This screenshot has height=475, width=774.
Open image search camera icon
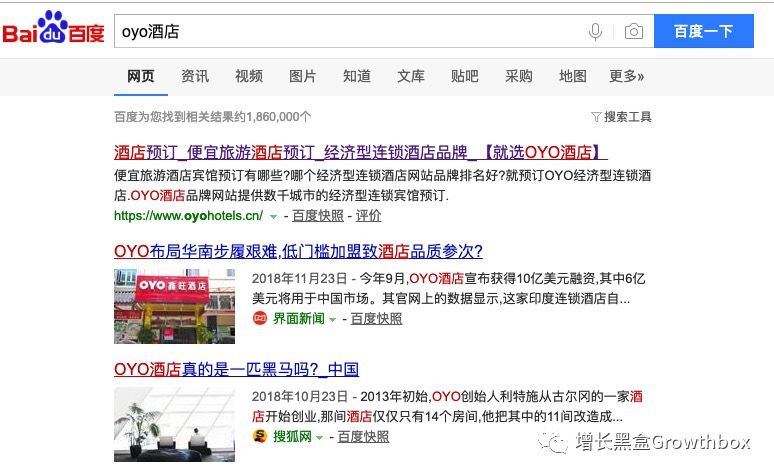[x=634, y=32]
